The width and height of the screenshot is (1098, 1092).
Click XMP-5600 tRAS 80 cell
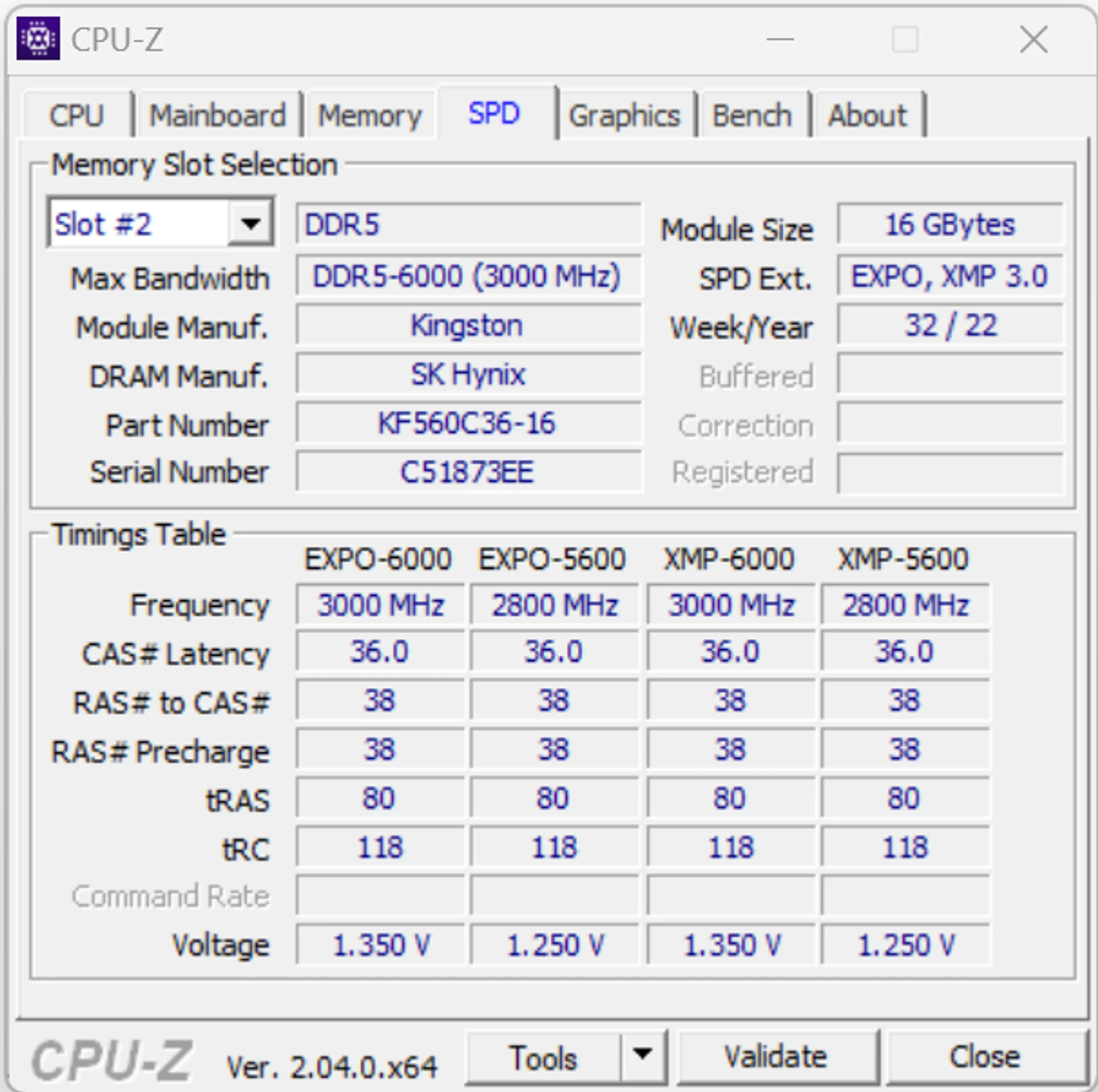(906, 798)
